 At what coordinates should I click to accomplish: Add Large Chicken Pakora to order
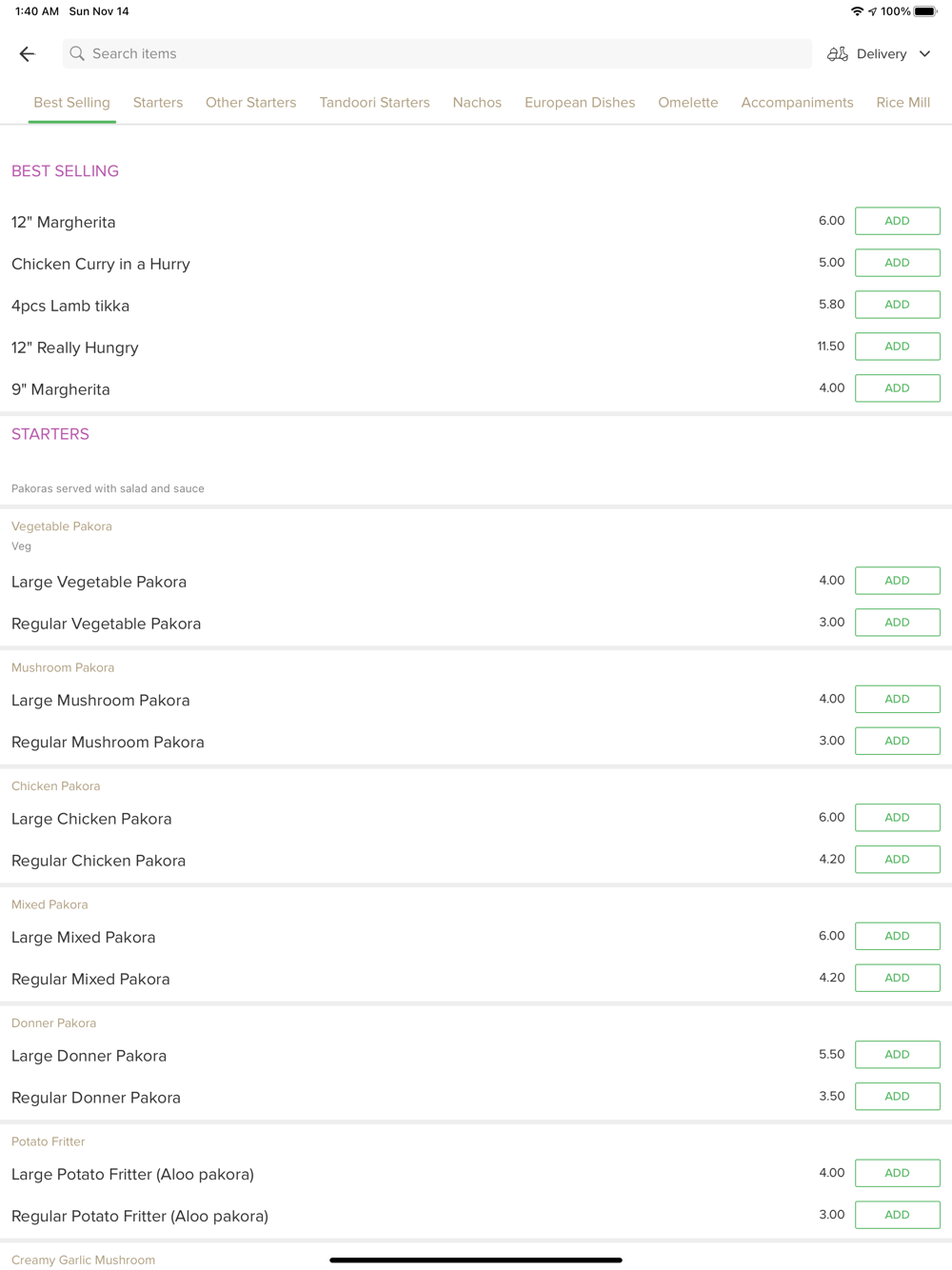[x=897, y=818]
